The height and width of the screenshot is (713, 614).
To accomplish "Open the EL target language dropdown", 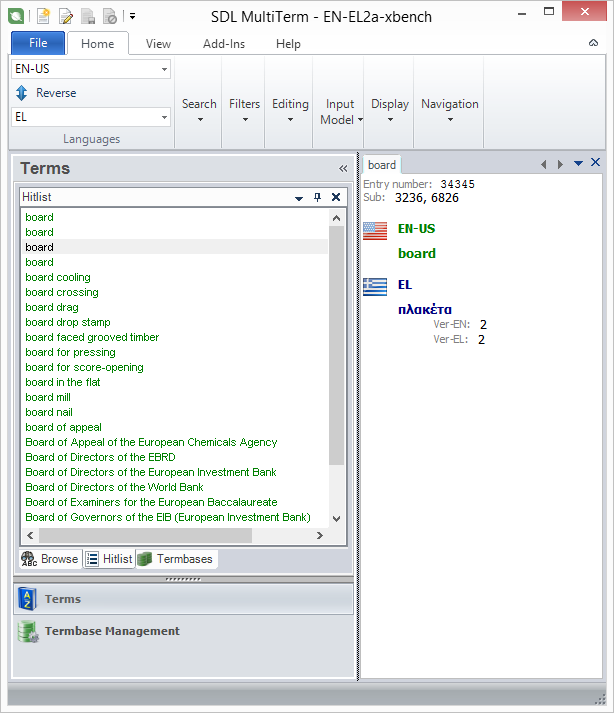I will coord(164,117).
